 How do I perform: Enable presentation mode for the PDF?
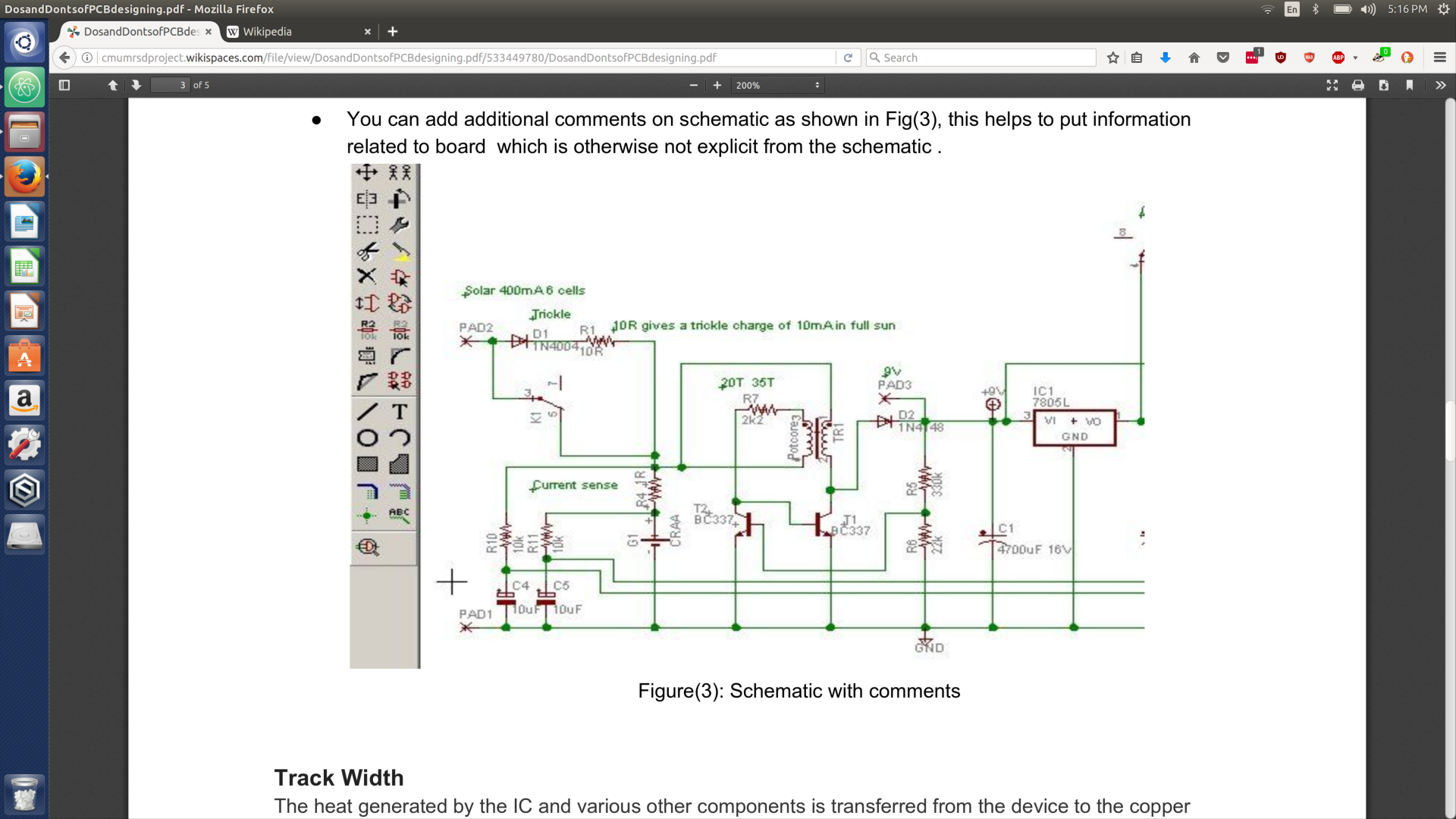pyautogui.click(x=1332, y=85)
